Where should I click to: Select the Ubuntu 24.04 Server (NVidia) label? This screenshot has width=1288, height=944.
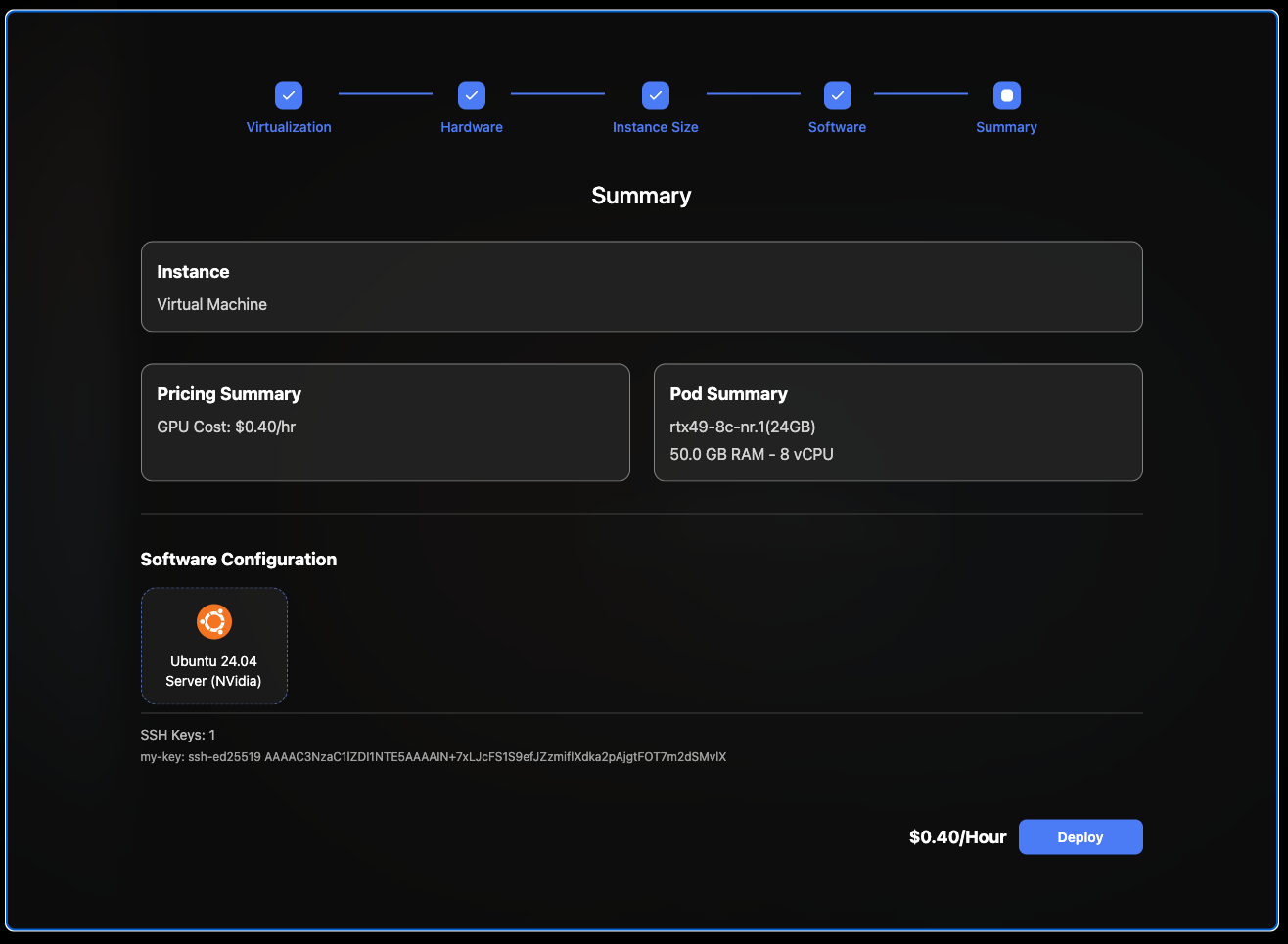(x=213, y=671)
